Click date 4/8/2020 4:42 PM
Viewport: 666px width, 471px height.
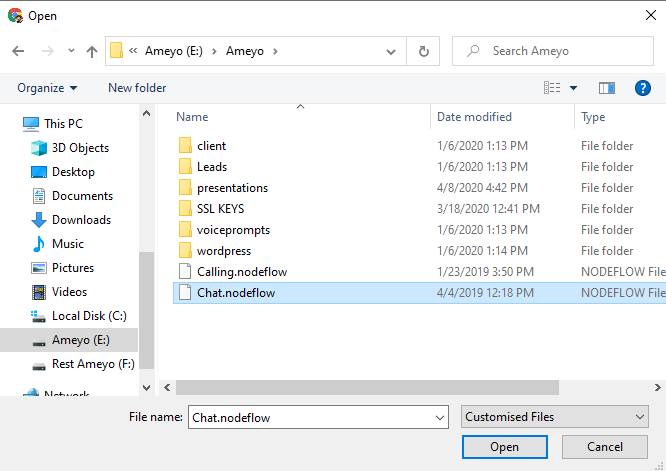[x=482, y=188]
